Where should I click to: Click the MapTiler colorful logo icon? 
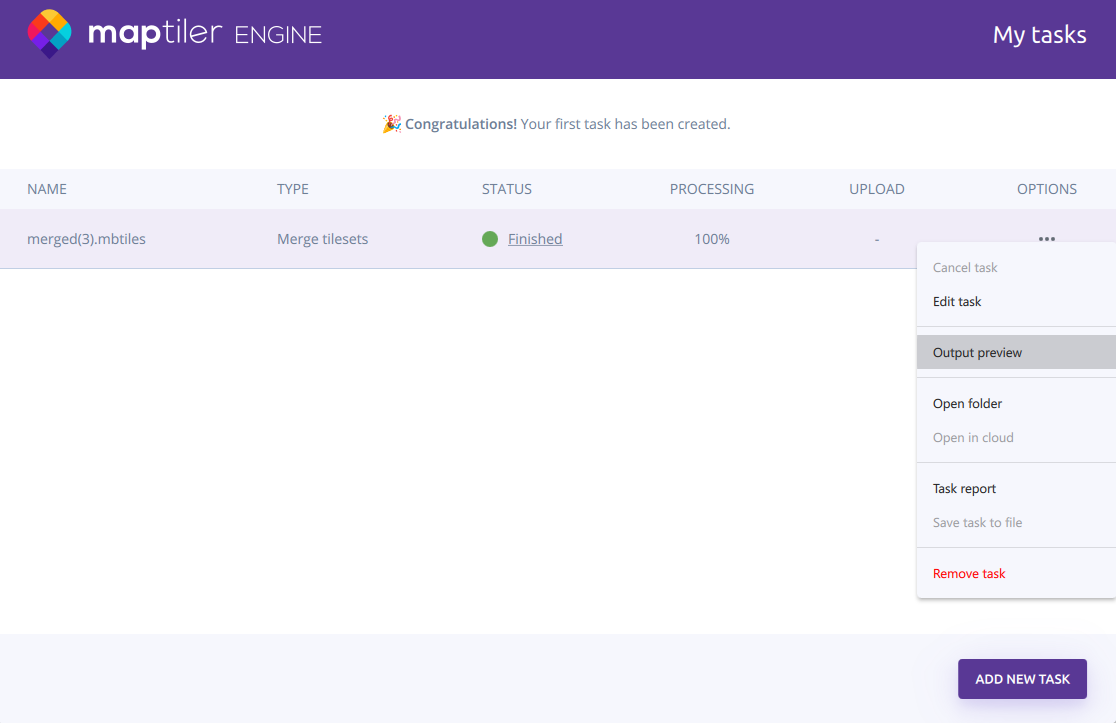(x=48, y=33)
